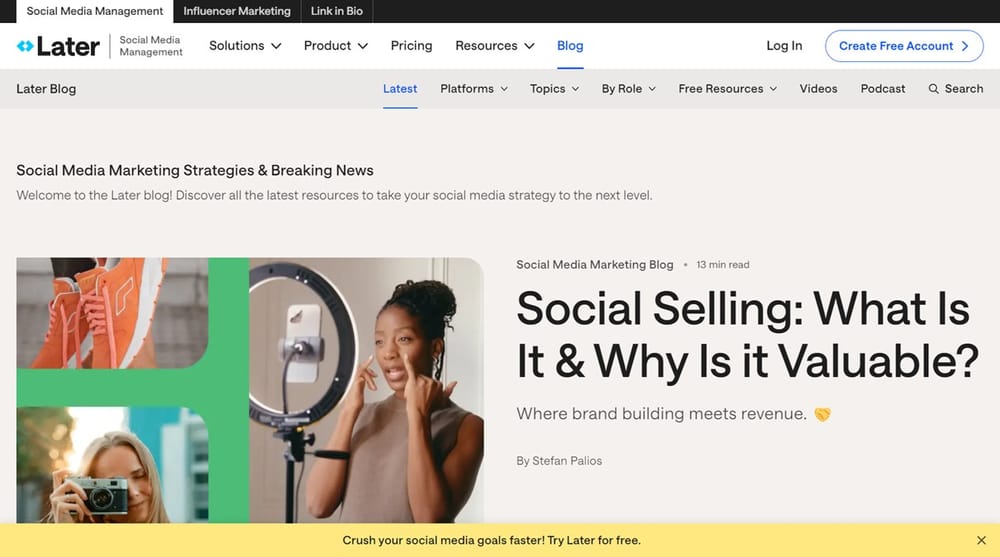Select the Link in Bio tab

[x=337, y=11]
